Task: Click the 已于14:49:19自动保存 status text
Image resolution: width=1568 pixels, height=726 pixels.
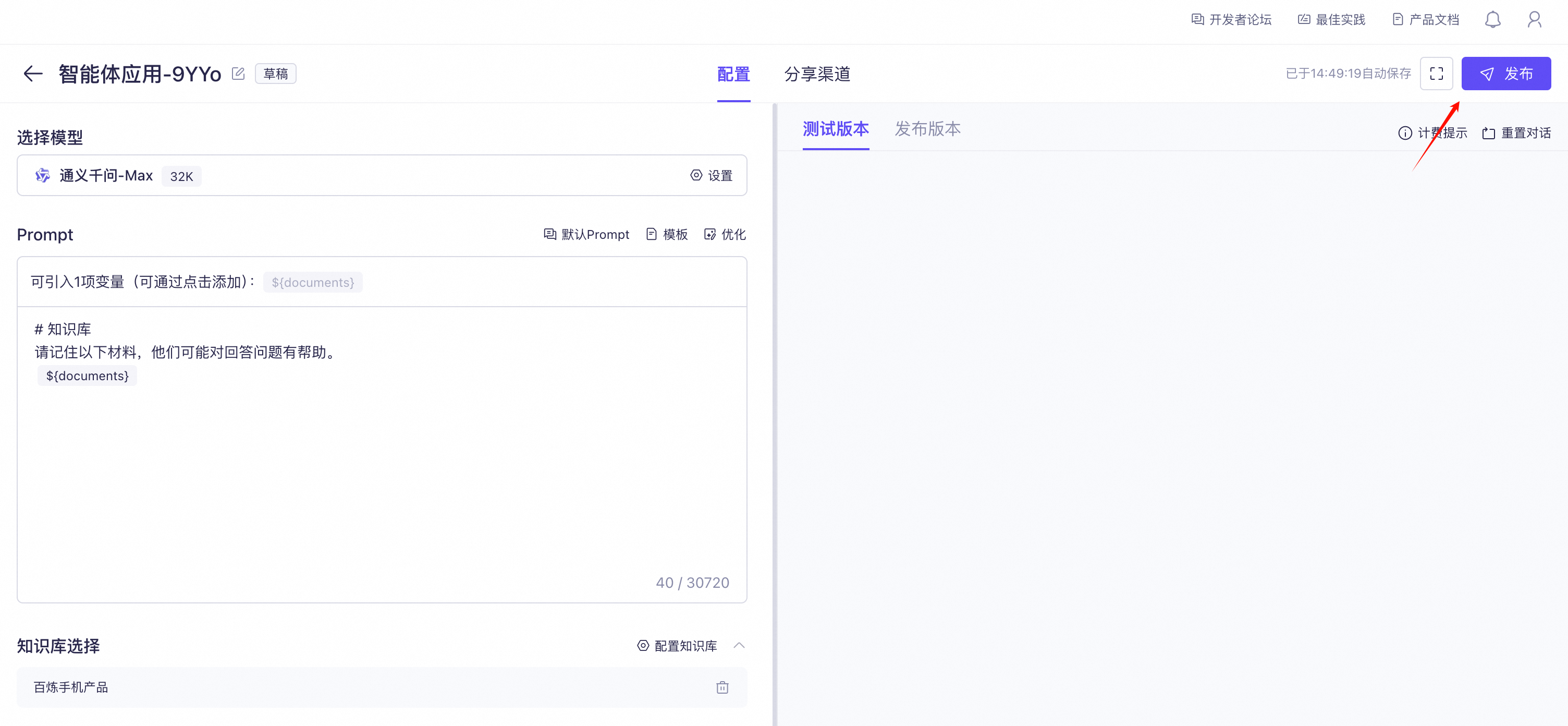Action: click(1347, 74)
